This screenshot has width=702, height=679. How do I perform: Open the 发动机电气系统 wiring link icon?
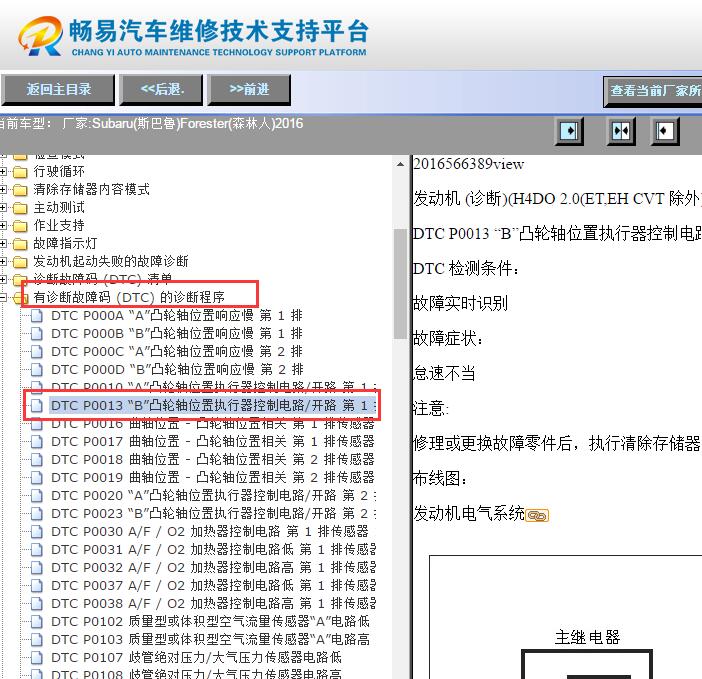[x=537, y=516]
